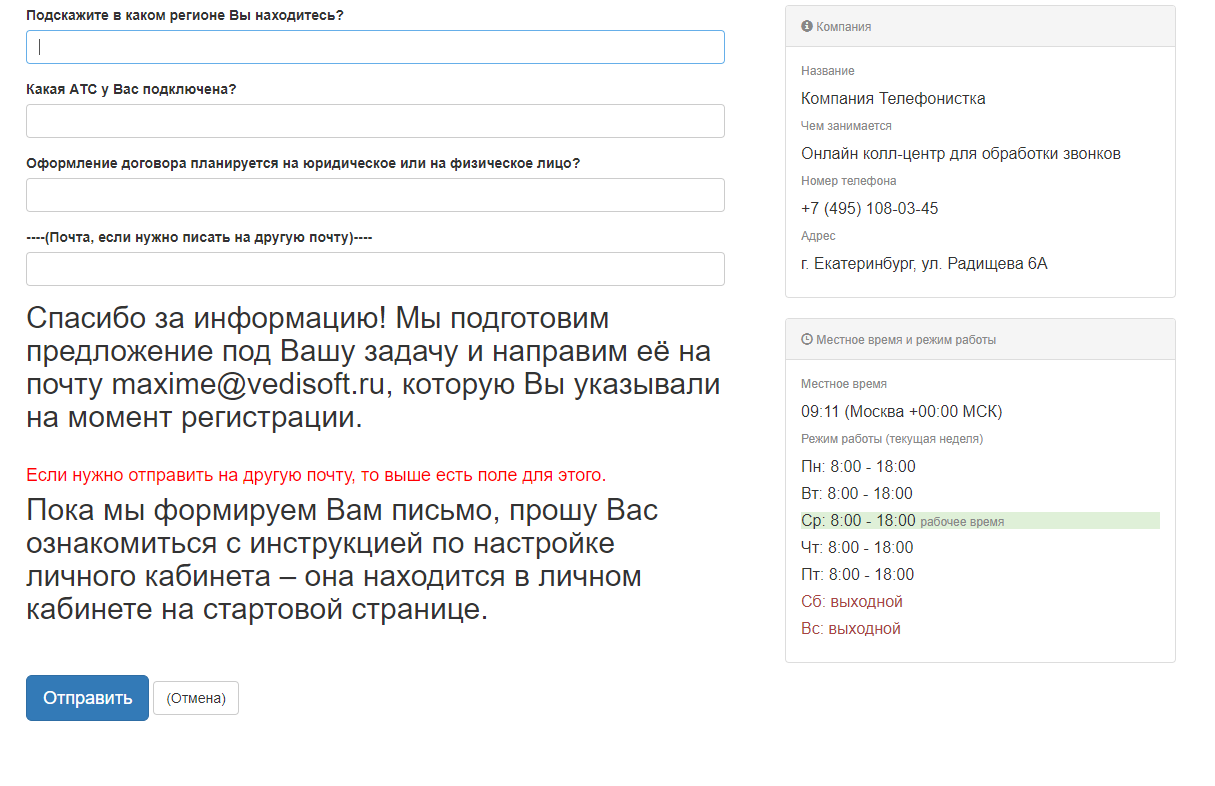The image size is (1215, 786).
Task: Click the 'Вс: выходной' schedule entry
Action: click(851, 629)
